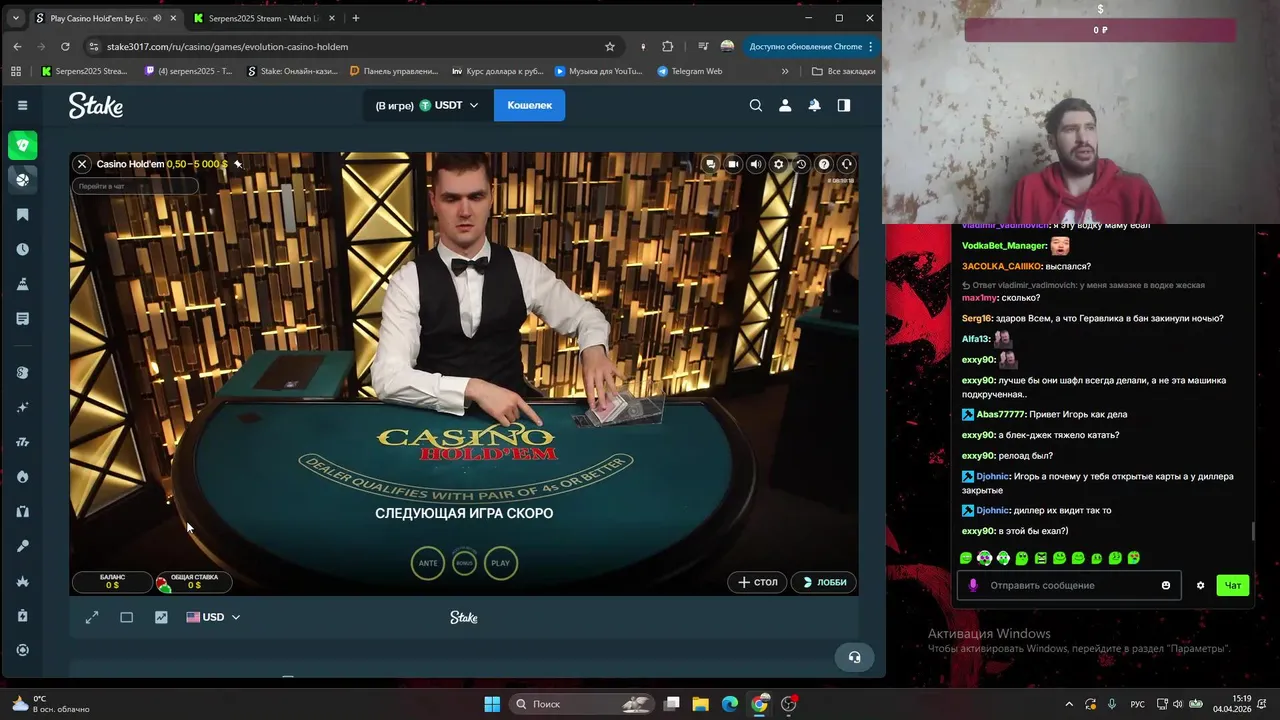Open Favourites bookmark icon in sidebar
The image size is (1280, 720).
pos(22,215)
